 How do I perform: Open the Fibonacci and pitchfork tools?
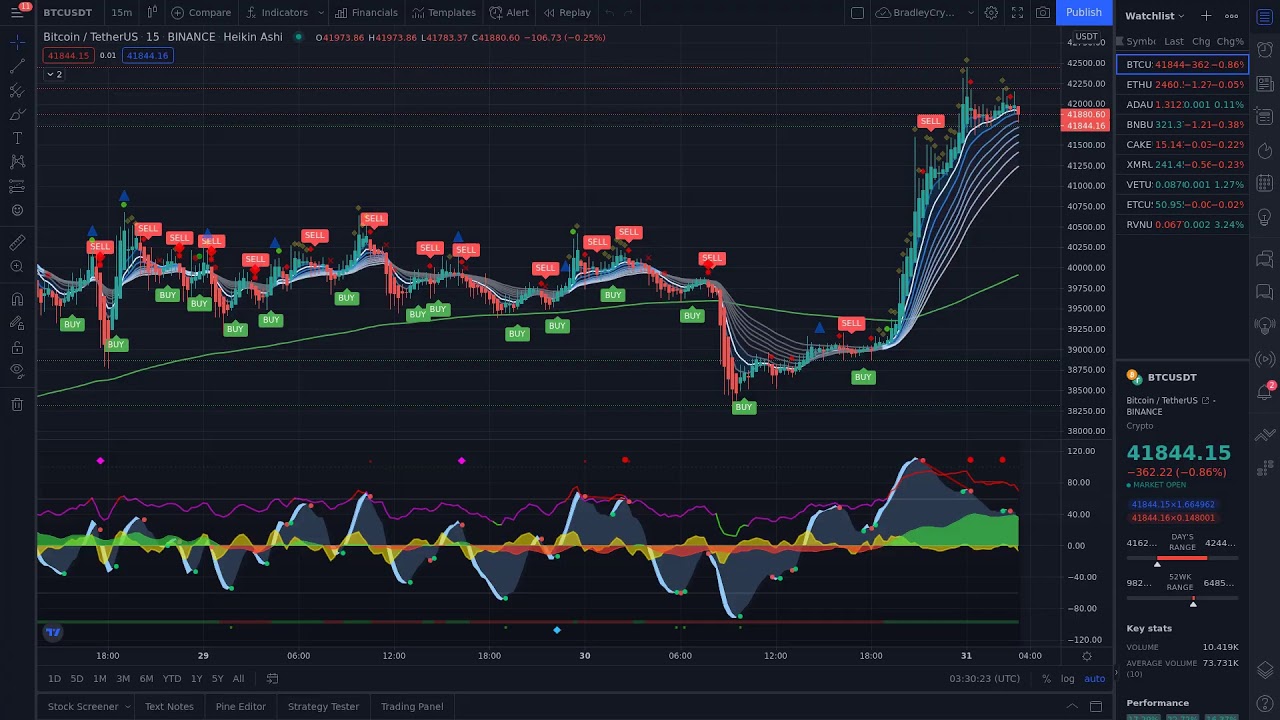(x=17, y=90)
